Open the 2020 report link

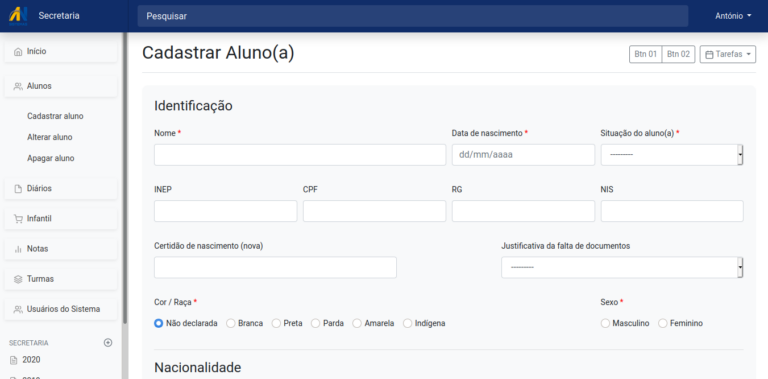(31, 360)
